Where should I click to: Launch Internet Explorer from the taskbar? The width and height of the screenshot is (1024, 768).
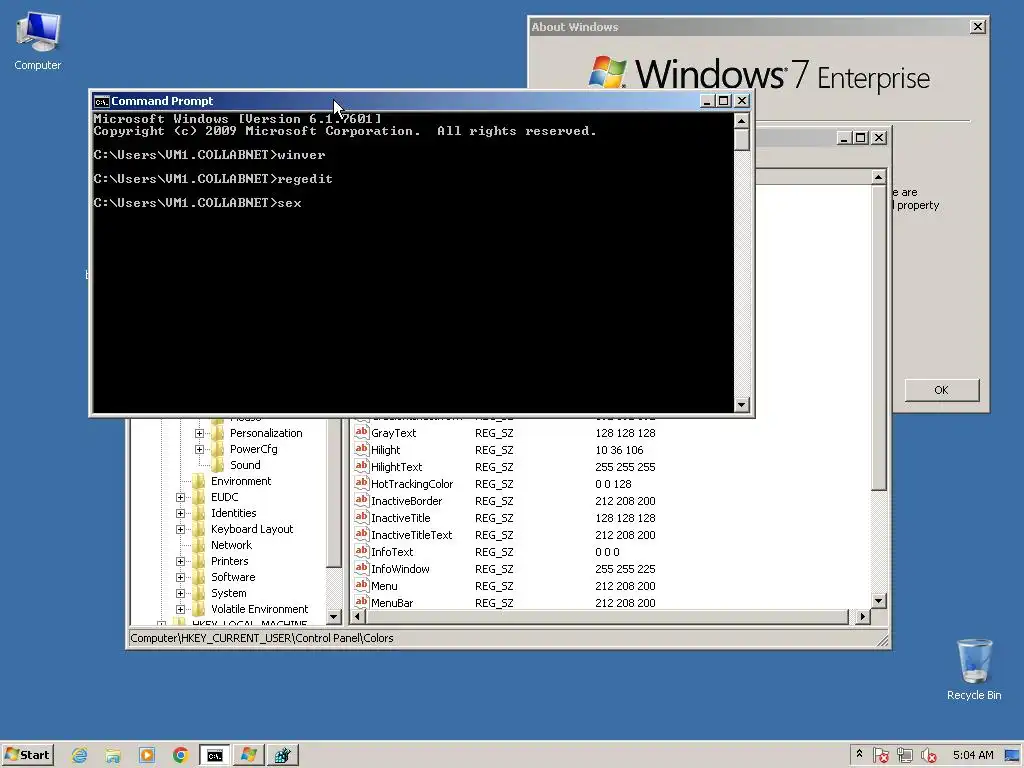coord(80,756)
